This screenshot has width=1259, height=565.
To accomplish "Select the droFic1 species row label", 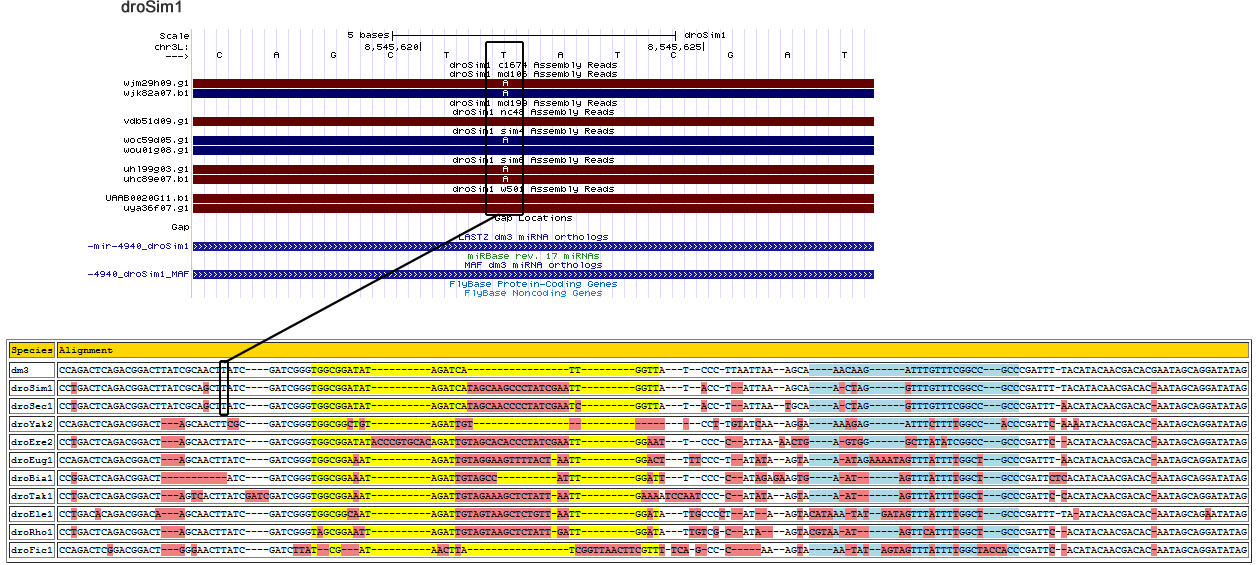I will 32,550.
